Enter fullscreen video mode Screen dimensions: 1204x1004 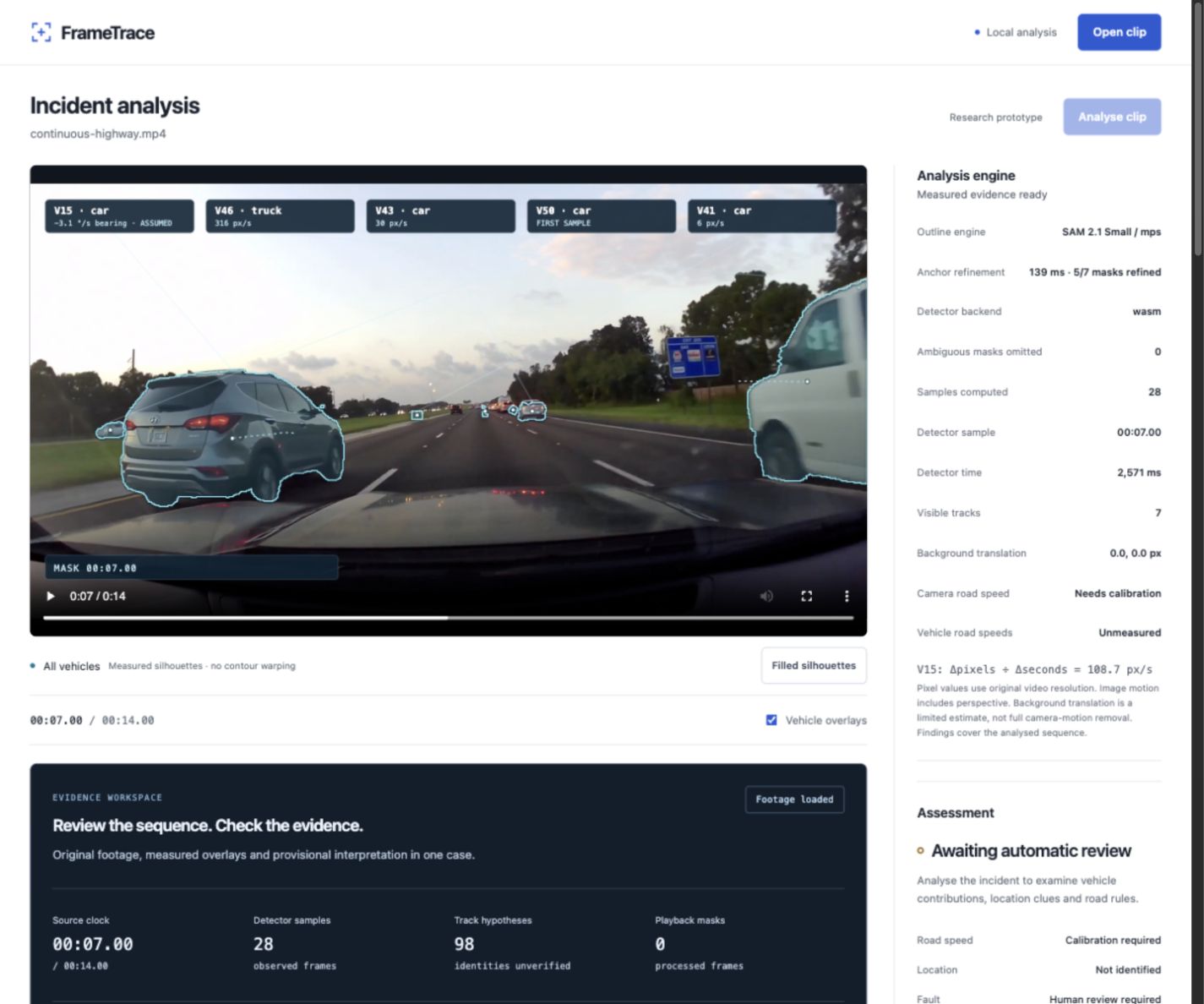[x=807, y=596]
